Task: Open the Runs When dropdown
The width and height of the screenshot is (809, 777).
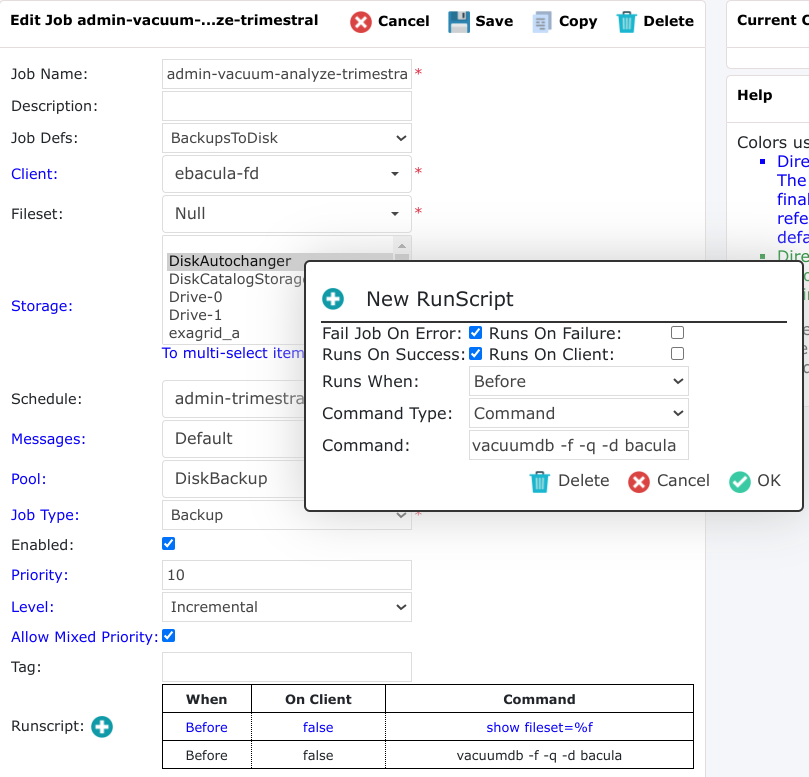Action: click(x=578, y=381)
